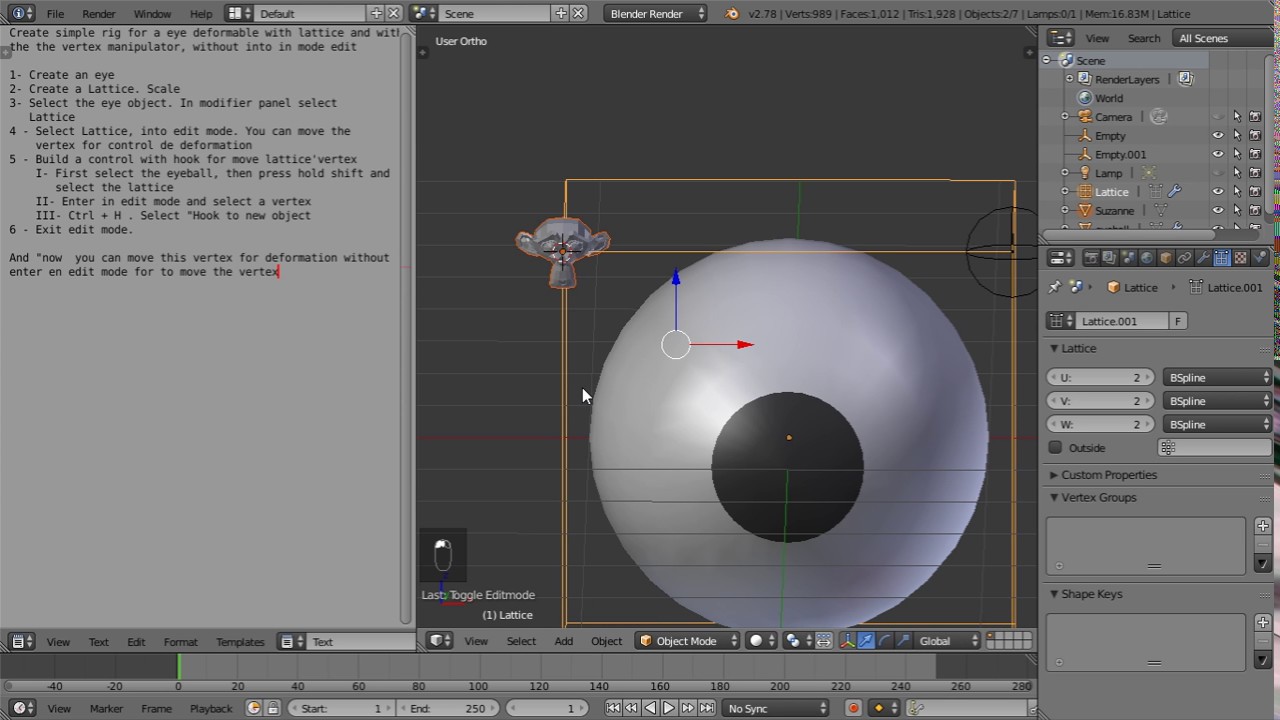Click the End frame 250 field
The width and height of the screenshot is (1280, 720).
[x=449, y=708]
